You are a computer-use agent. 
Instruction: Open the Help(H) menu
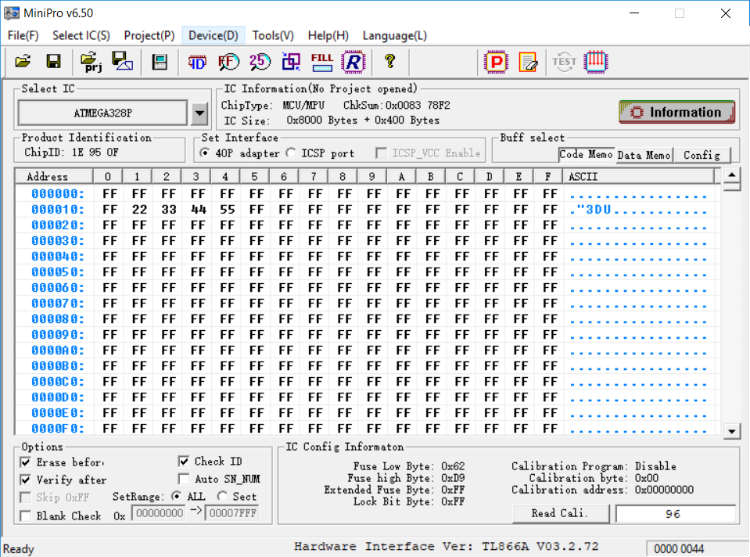(x=328, y=36)
